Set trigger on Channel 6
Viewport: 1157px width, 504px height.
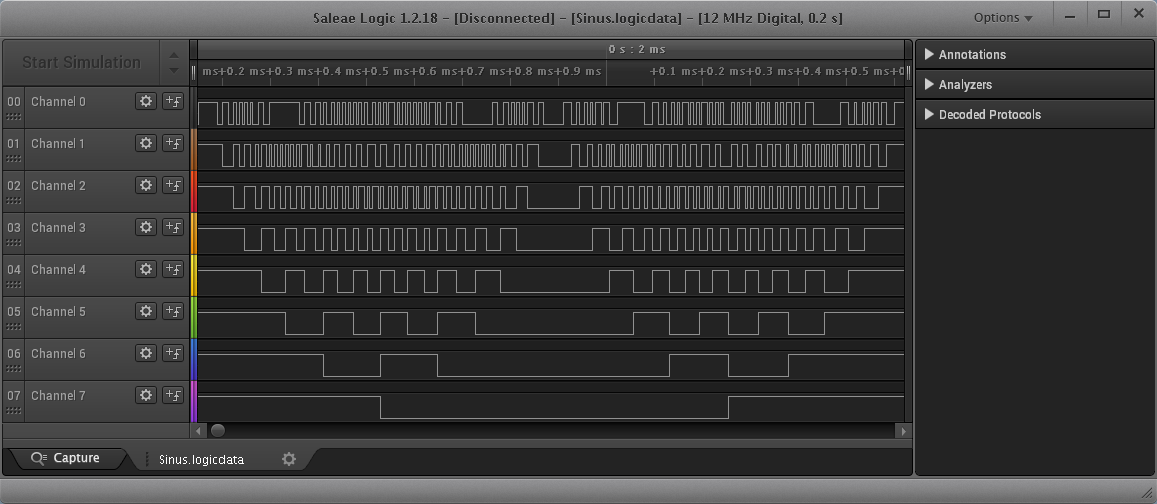[173, 353]
